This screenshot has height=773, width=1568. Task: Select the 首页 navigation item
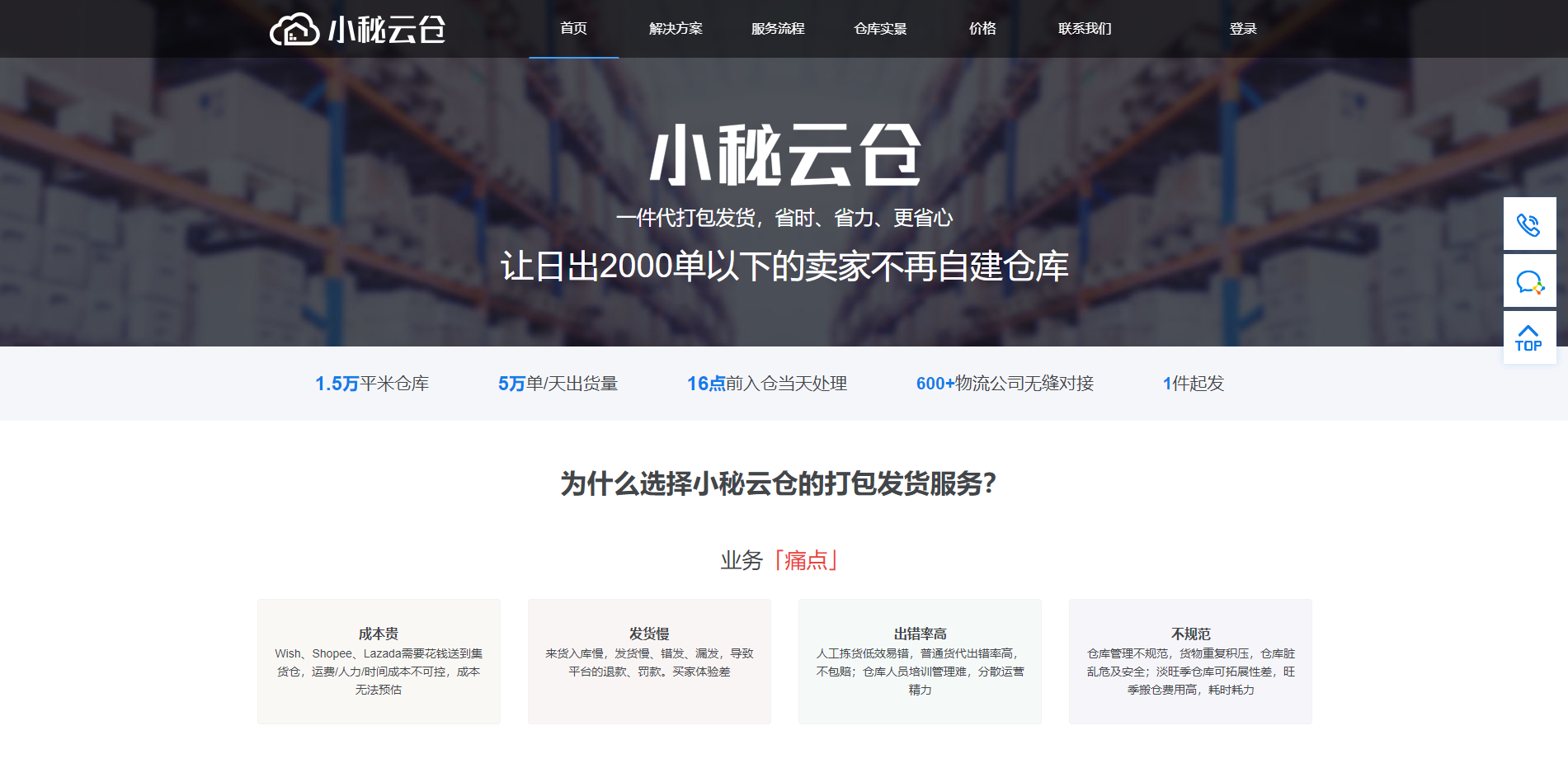coord(573,28)
